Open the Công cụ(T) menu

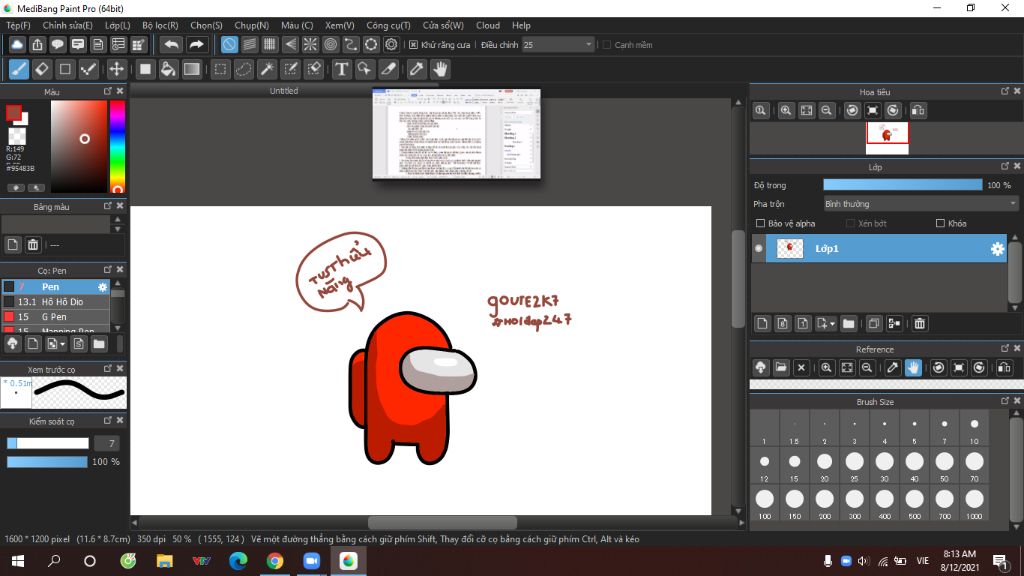point(388,25)
